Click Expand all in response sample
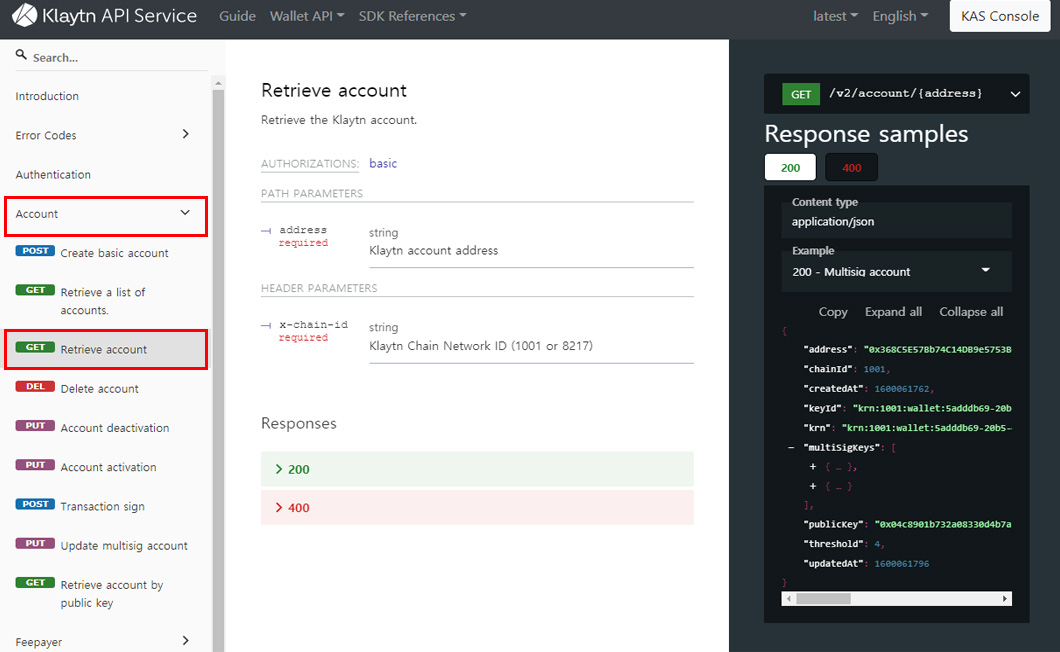Screen dimensions: 1060x652 (x=893, y=312)
